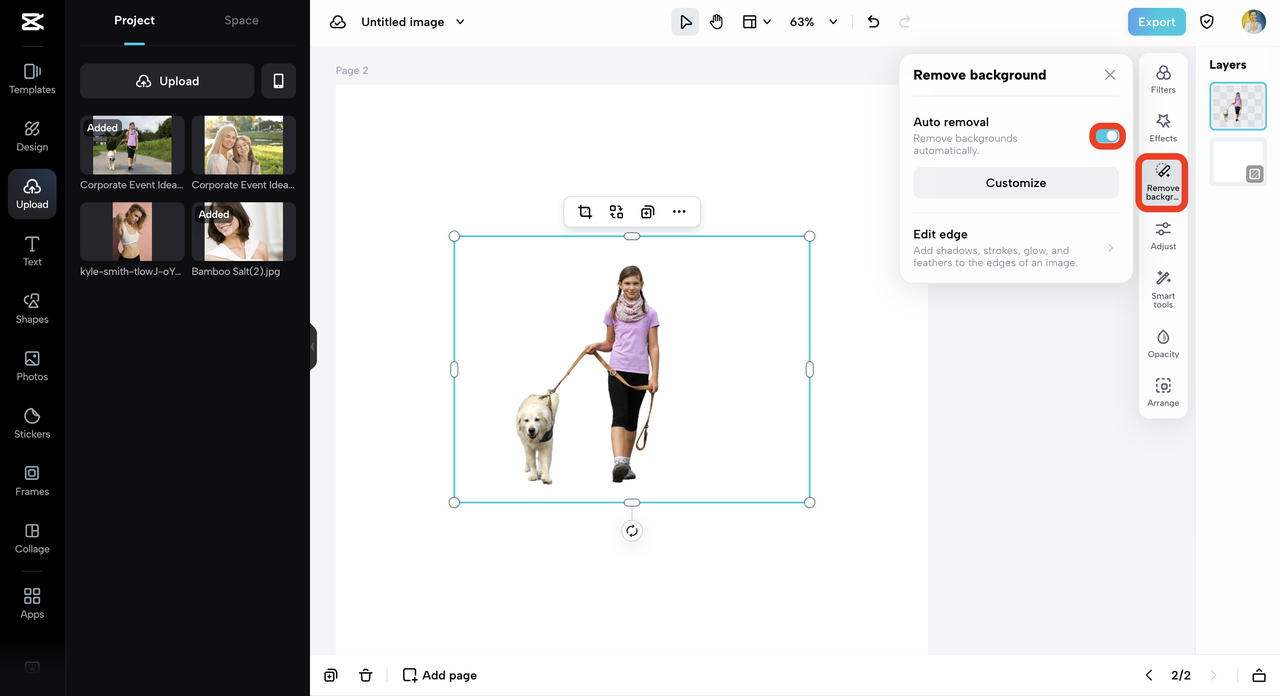Click the Customize button

point(1016,183)
